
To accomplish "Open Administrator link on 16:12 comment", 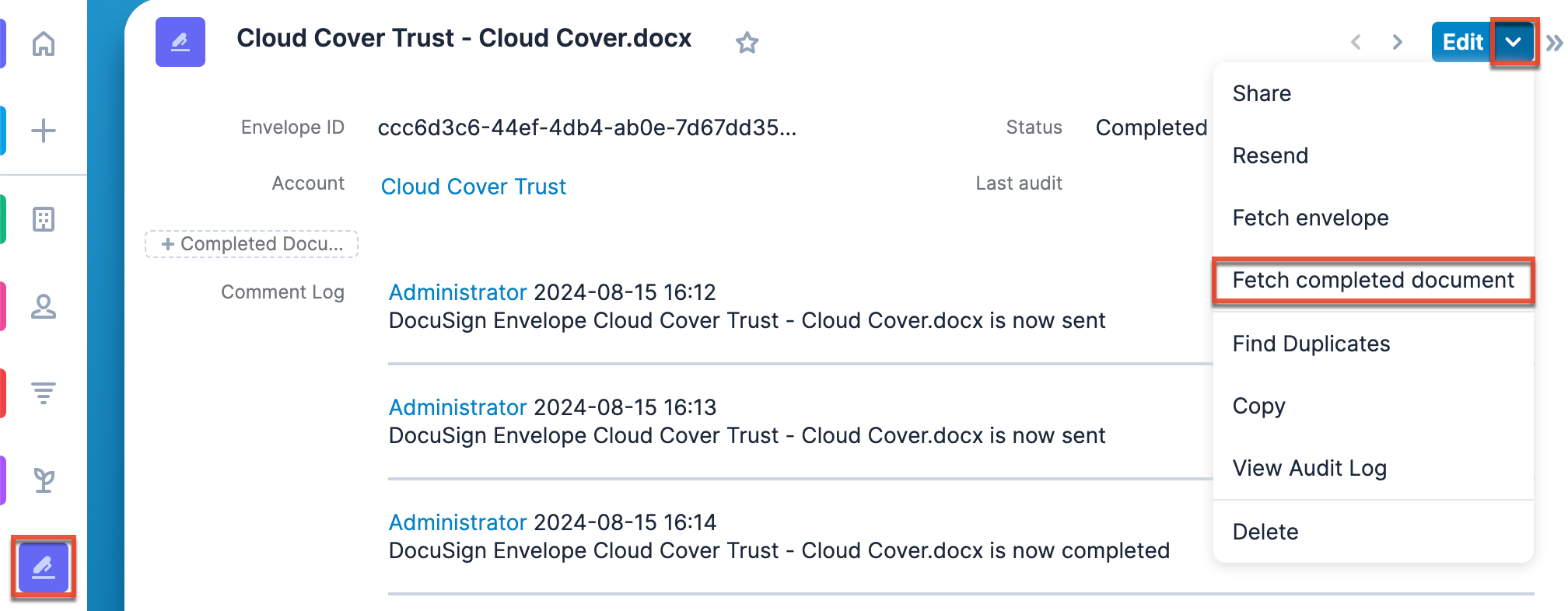I will point(458,292).
